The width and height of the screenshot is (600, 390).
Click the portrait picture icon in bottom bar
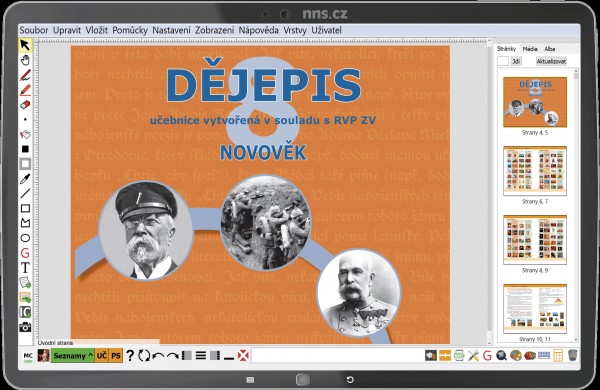(43, 356)
